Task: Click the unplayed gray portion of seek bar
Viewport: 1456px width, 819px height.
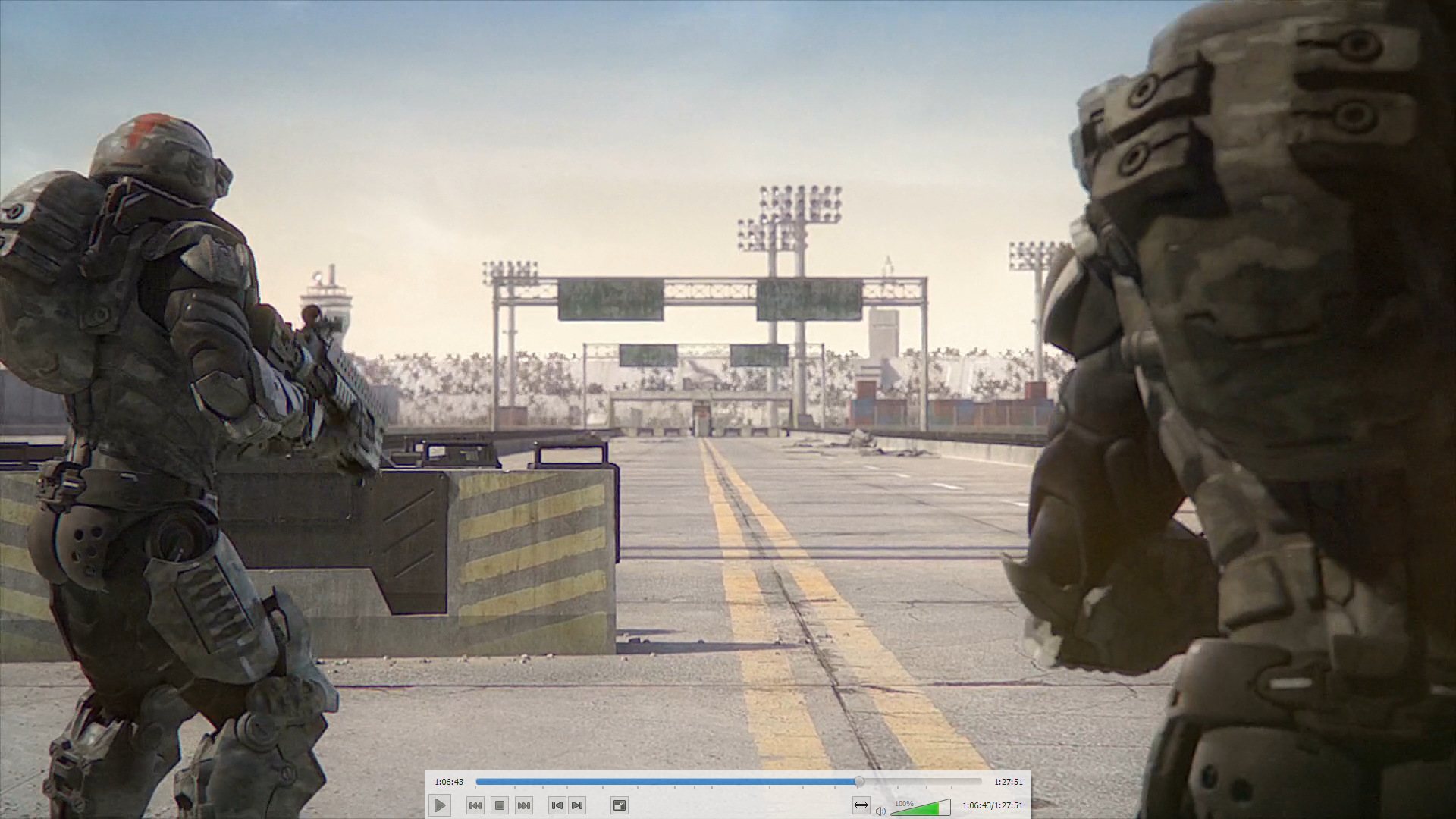Action: [921, 781]
